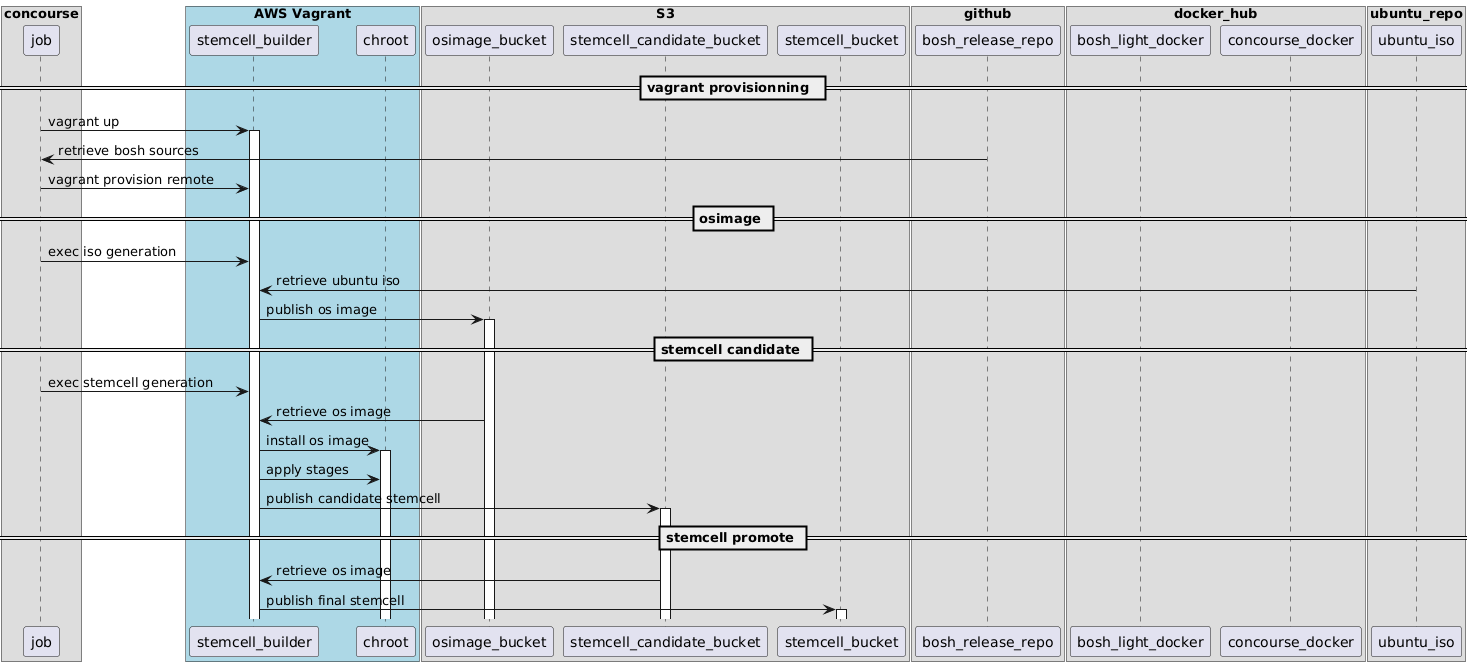Click the 'vagrant up' message label
Image resolution: width=1472 pixels, height=666 pixels.
(83, 122)
